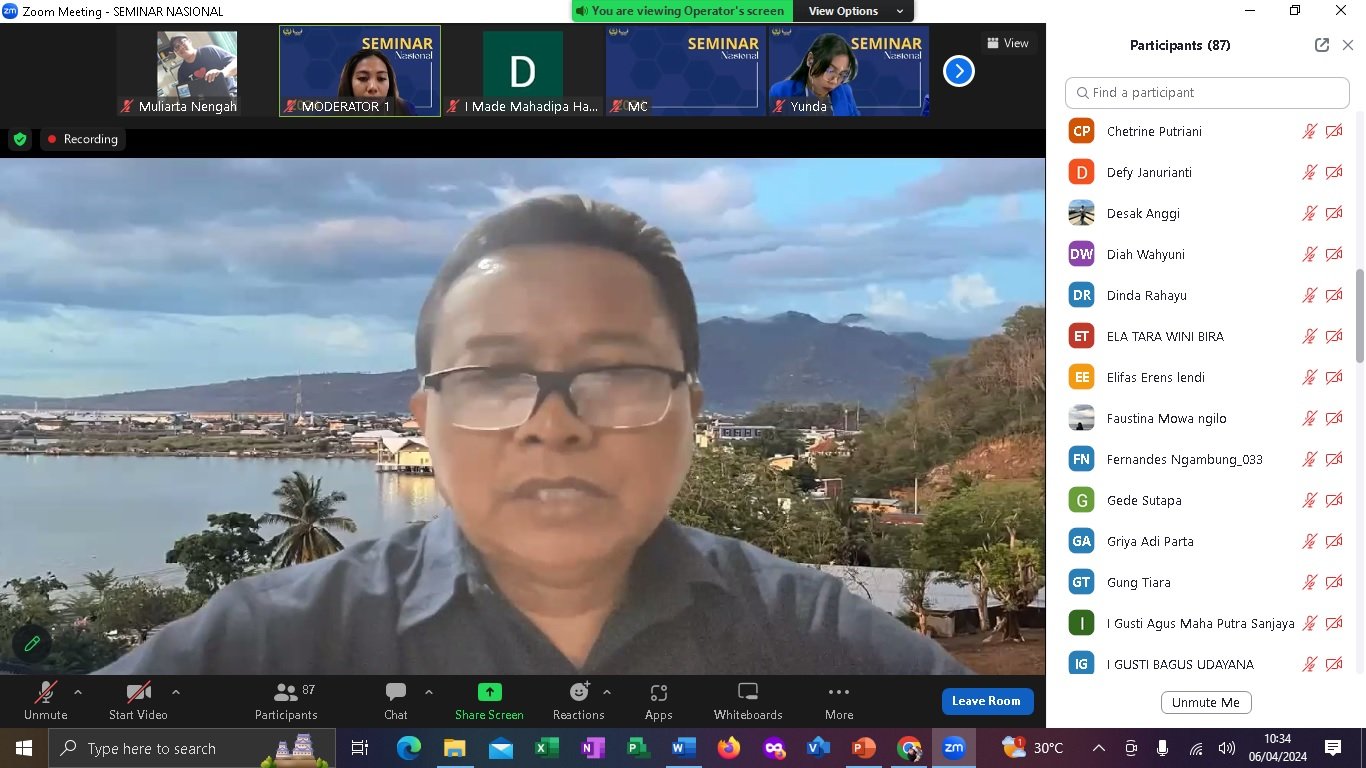Click the Find a participant search field
Image resolution: width=1366 pixels, height=768 pixels.
point(1207,92)
